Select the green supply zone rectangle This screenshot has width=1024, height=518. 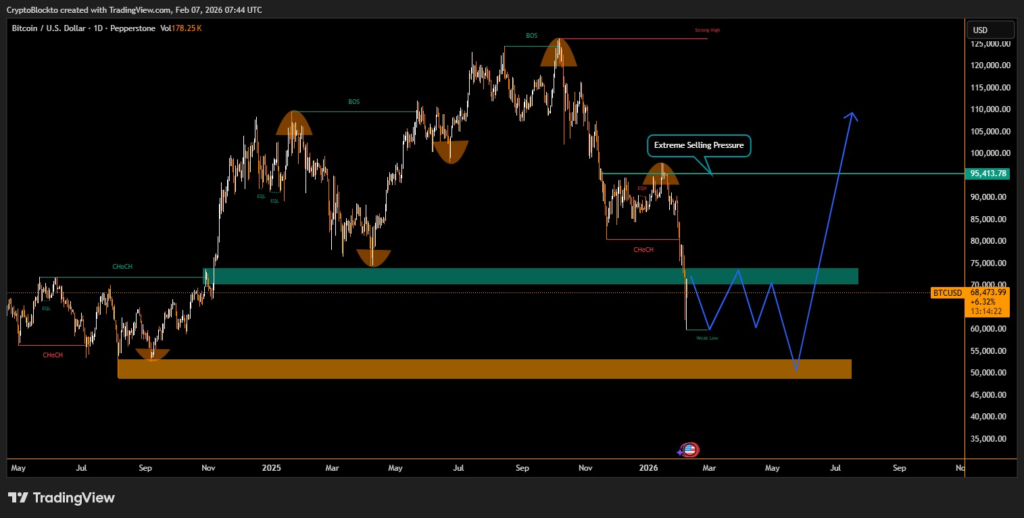click(x=530, y=276)
